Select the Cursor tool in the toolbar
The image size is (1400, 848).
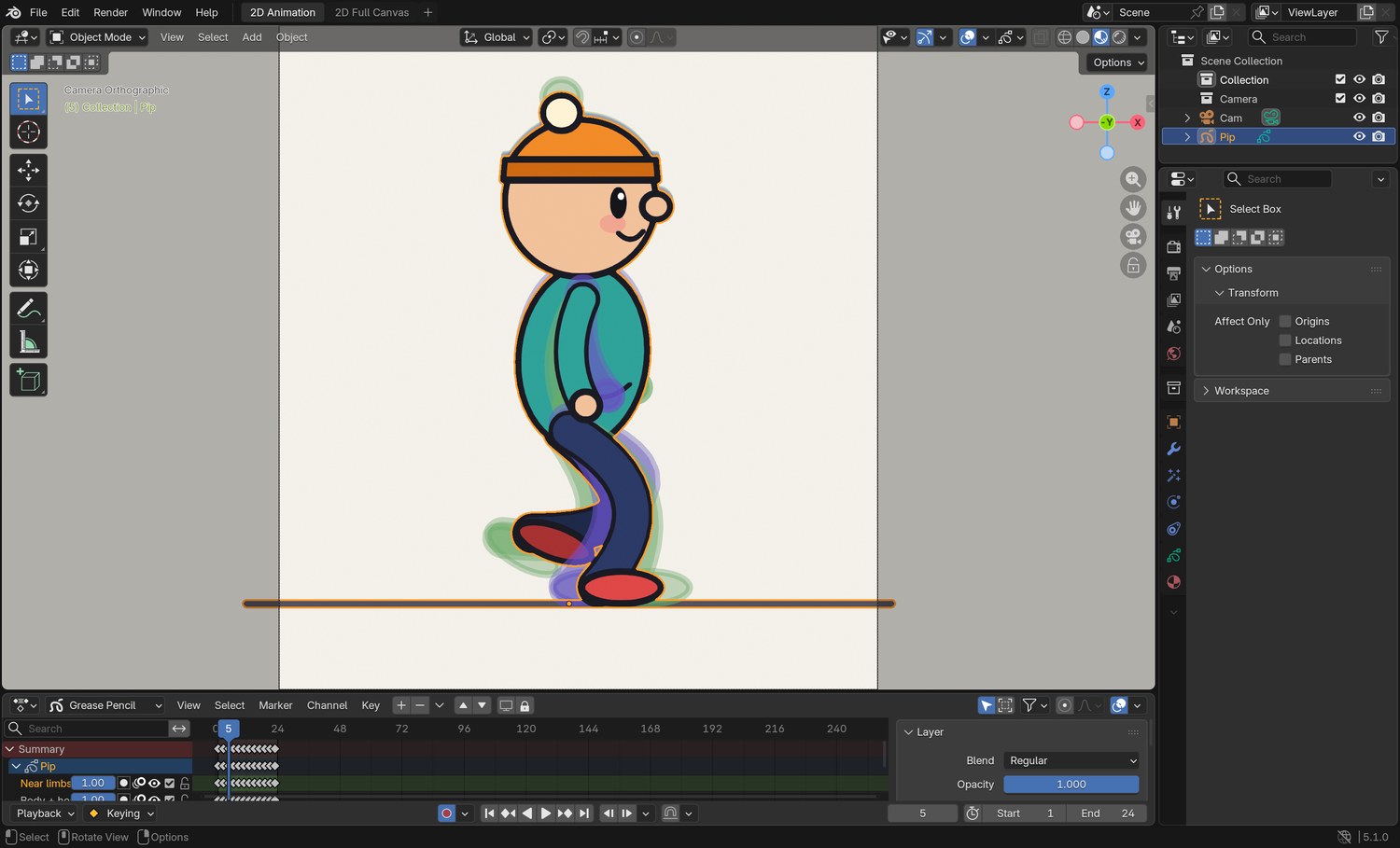(x=29, y=132)
